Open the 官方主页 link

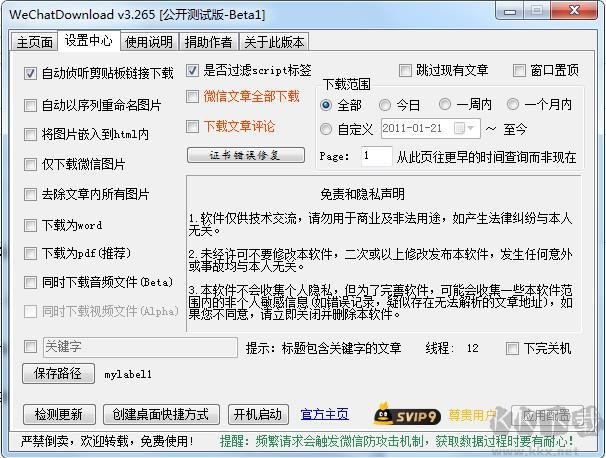coord(325,414)
